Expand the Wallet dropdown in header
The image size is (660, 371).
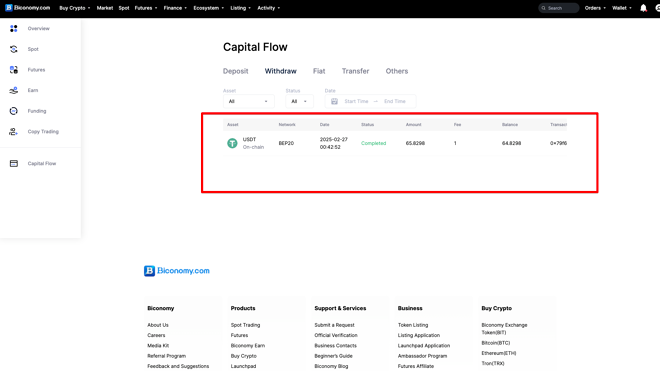[622, 8]
